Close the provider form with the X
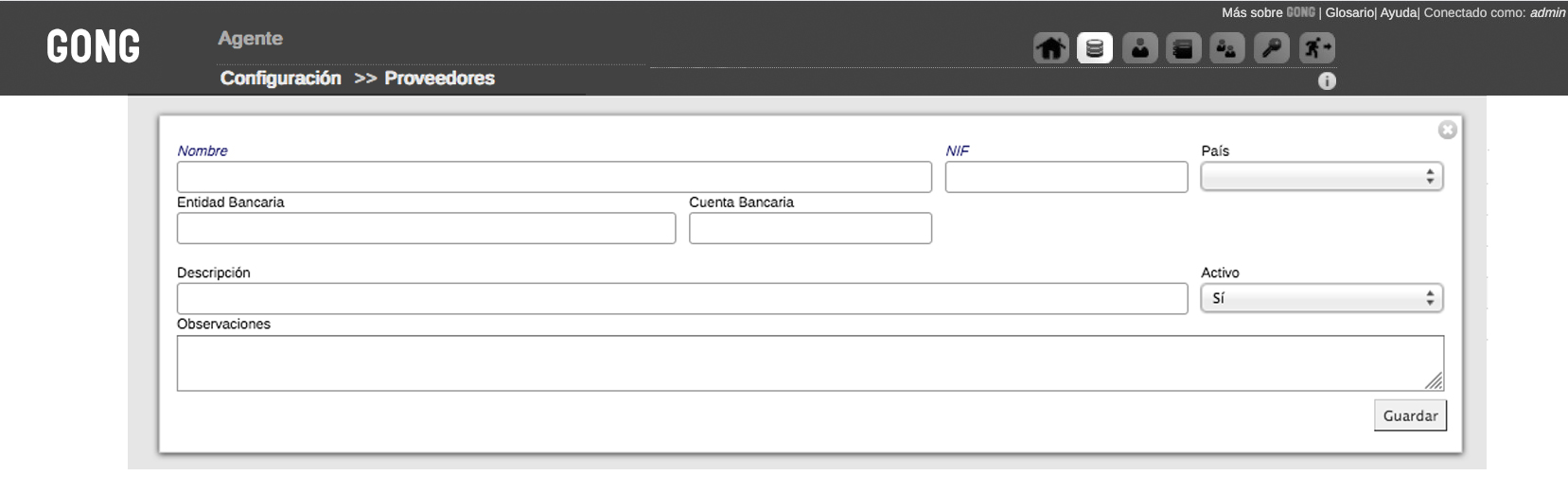 1447,131
